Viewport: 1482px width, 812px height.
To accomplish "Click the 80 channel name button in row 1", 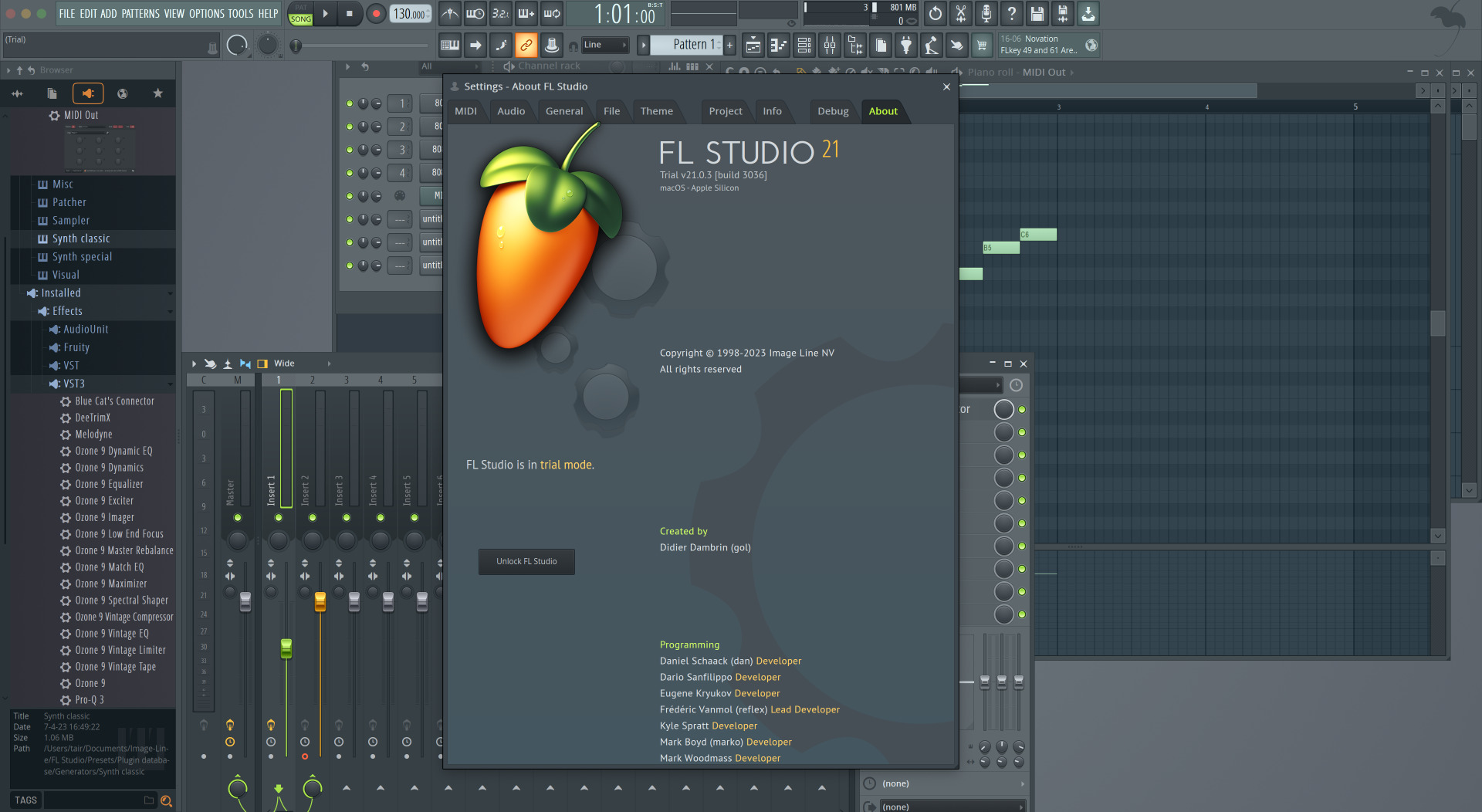I will (432, 103).
